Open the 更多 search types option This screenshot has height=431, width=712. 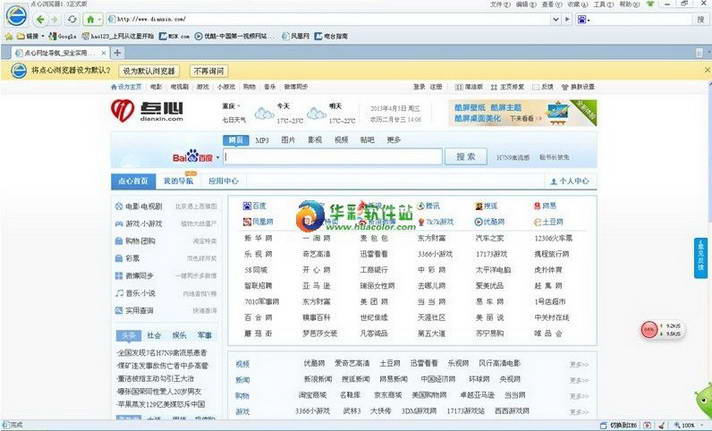[x=393, y=140]
